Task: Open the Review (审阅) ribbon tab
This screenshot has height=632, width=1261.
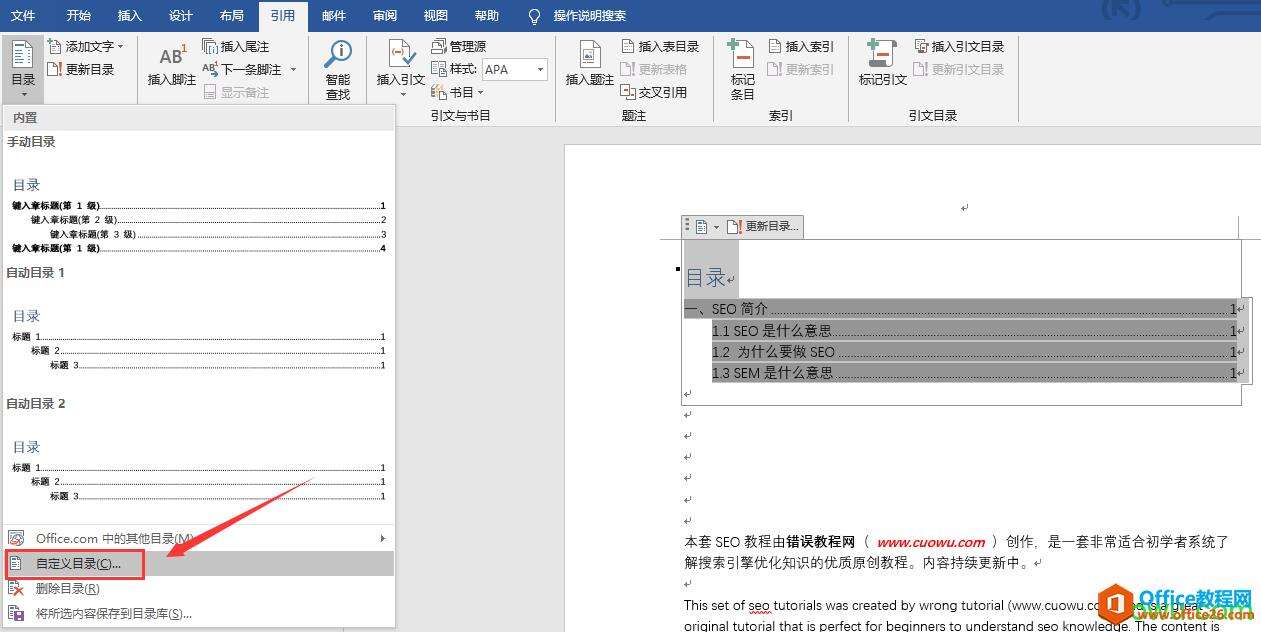Action: tap(384, 16)
